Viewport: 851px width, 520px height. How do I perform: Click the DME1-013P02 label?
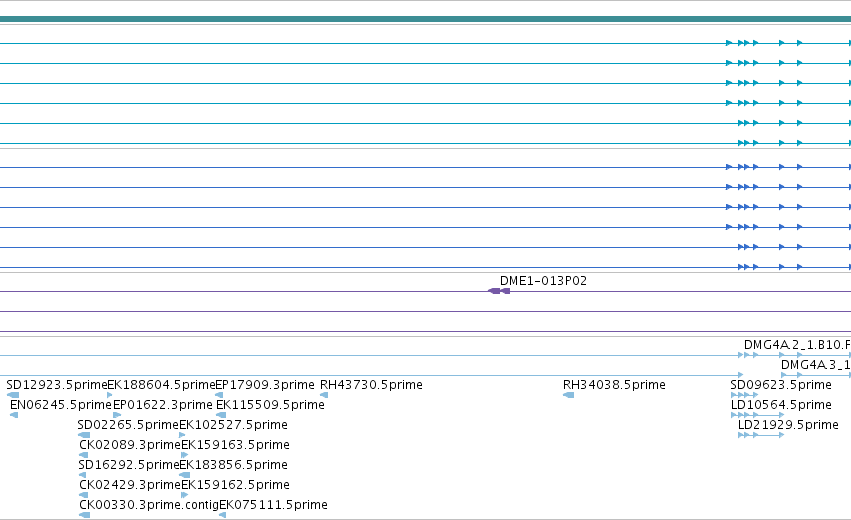(x=543, y=281)
